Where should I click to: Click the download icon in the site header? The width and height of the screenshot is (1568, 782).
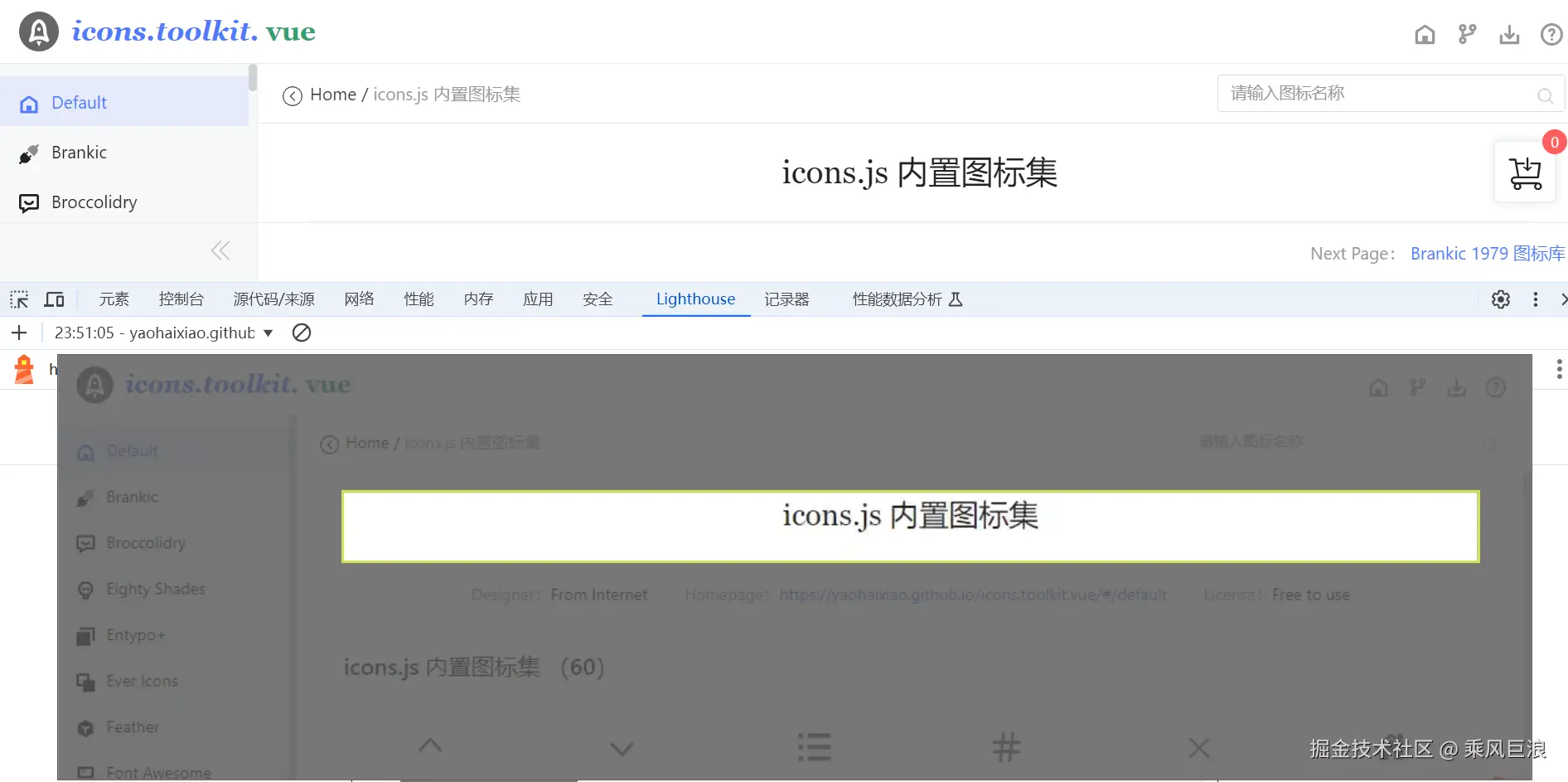point(1509,34)
